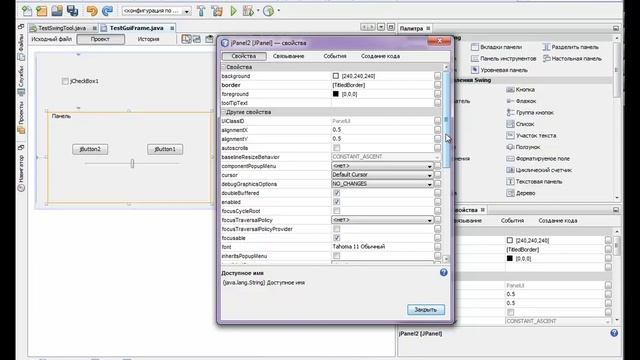Click the Проект view button
Screen dimensions: 640x360
click(100, 39)
